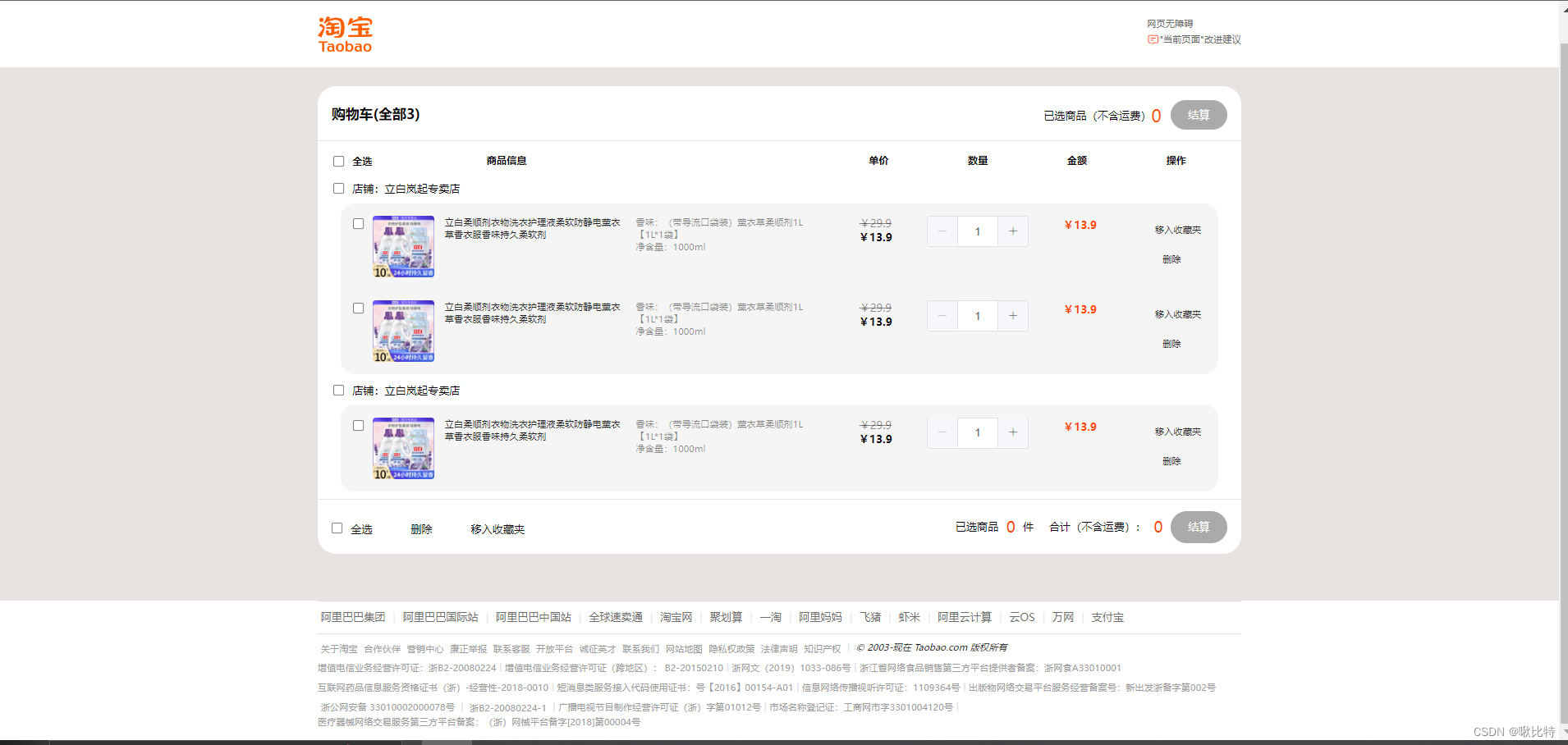Open the third product's thumbnail image
The image size is (1568, 745).
(403, 448)
